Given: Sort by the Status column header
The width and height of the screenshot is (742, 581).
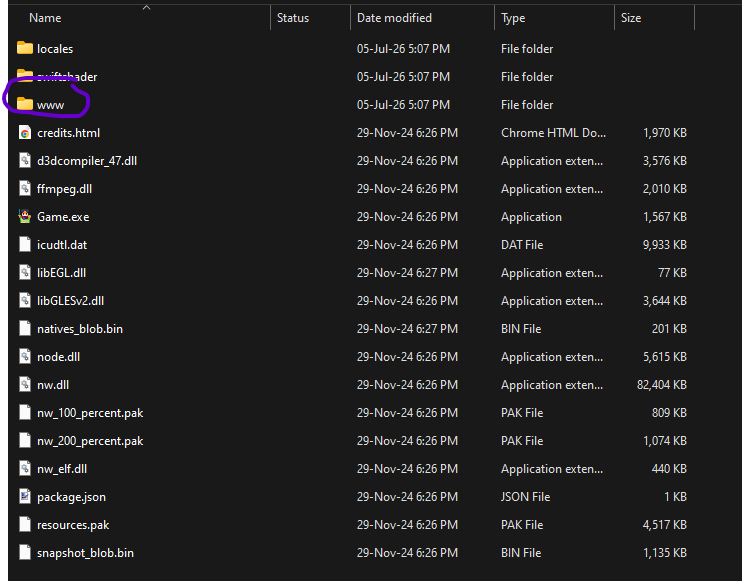Looking at the screenshot, I should click(x=293, y=18).
